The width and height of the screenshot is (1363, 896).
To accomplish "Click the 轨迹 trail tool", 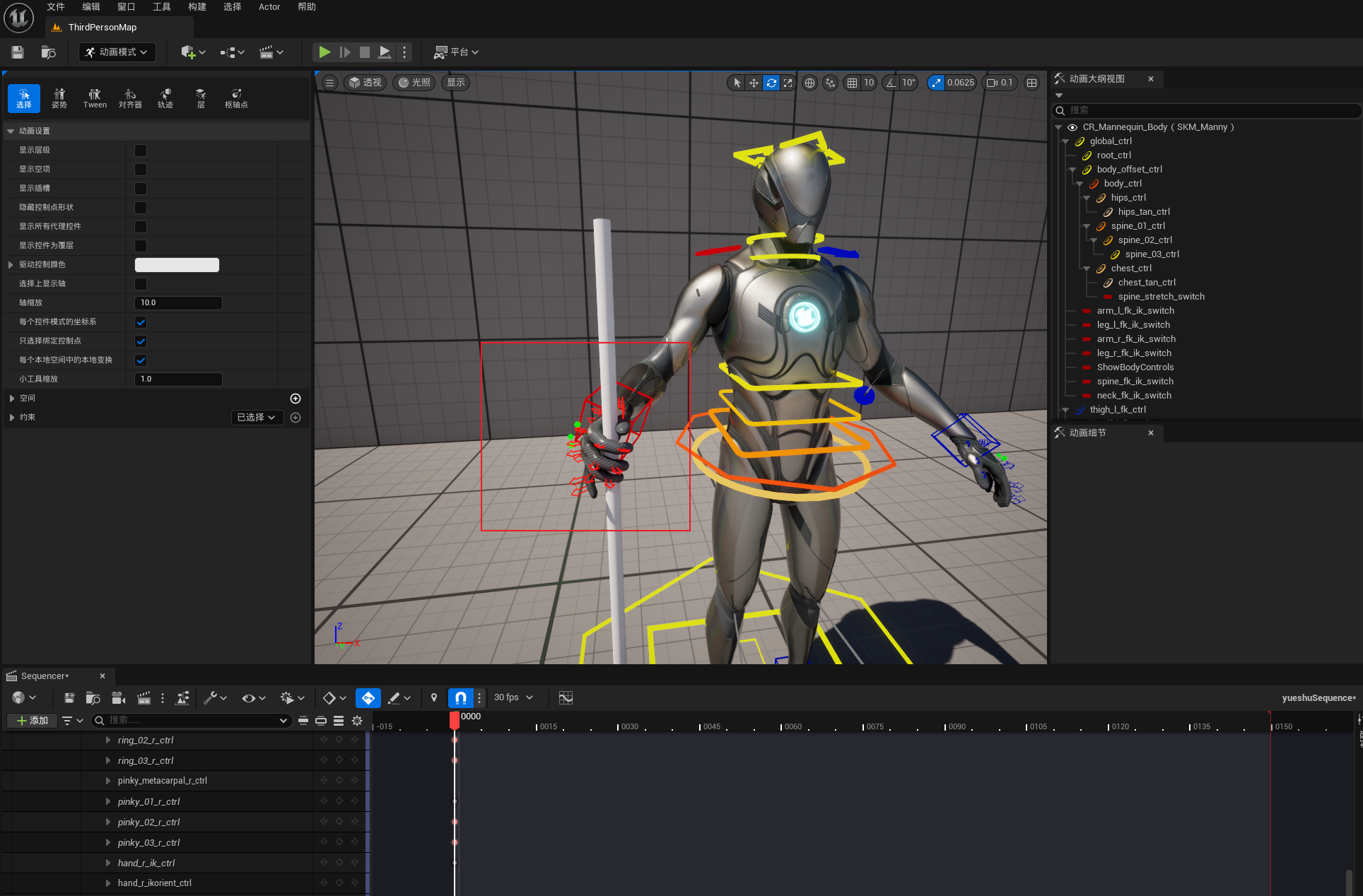I will pyautogui.click(x=165, y=98).
